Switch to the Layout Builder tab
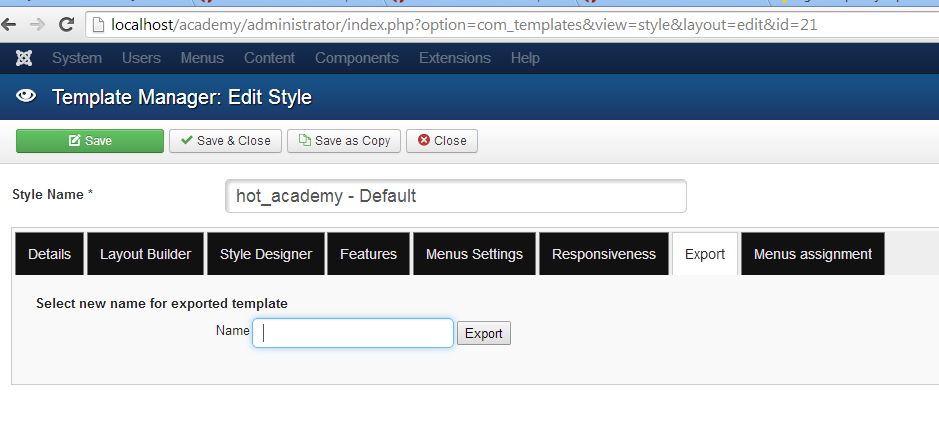Screen dimensions: 939x429 (146, 254)
